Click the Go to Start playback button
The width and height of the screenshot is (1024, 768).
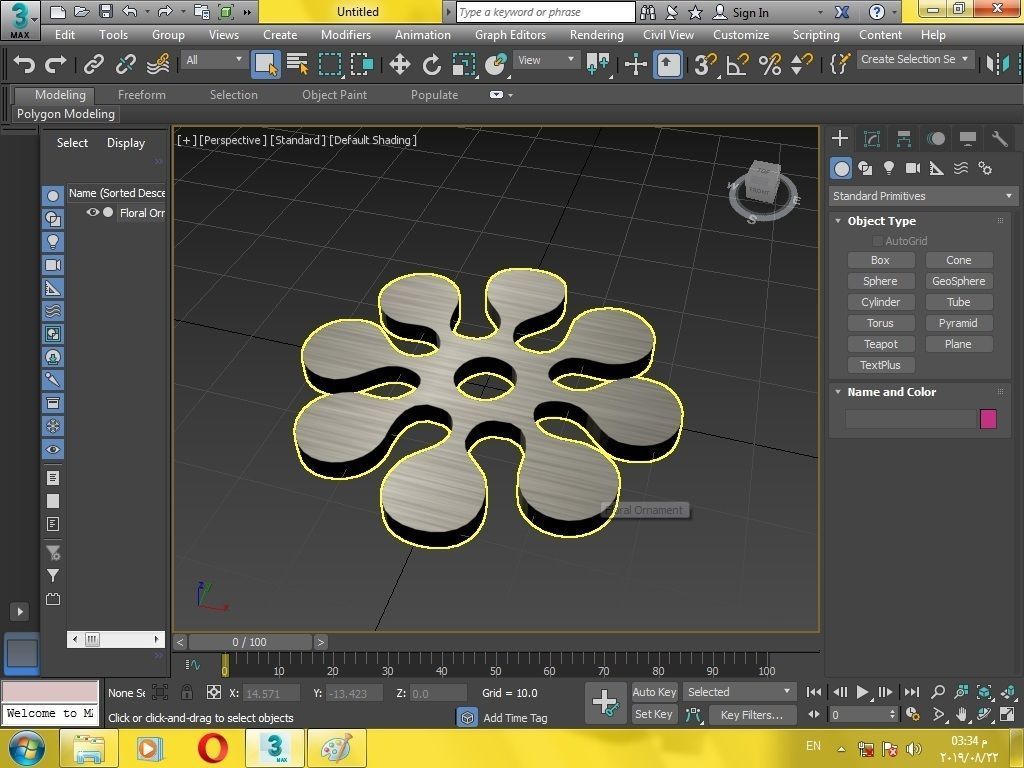point(814,692)
